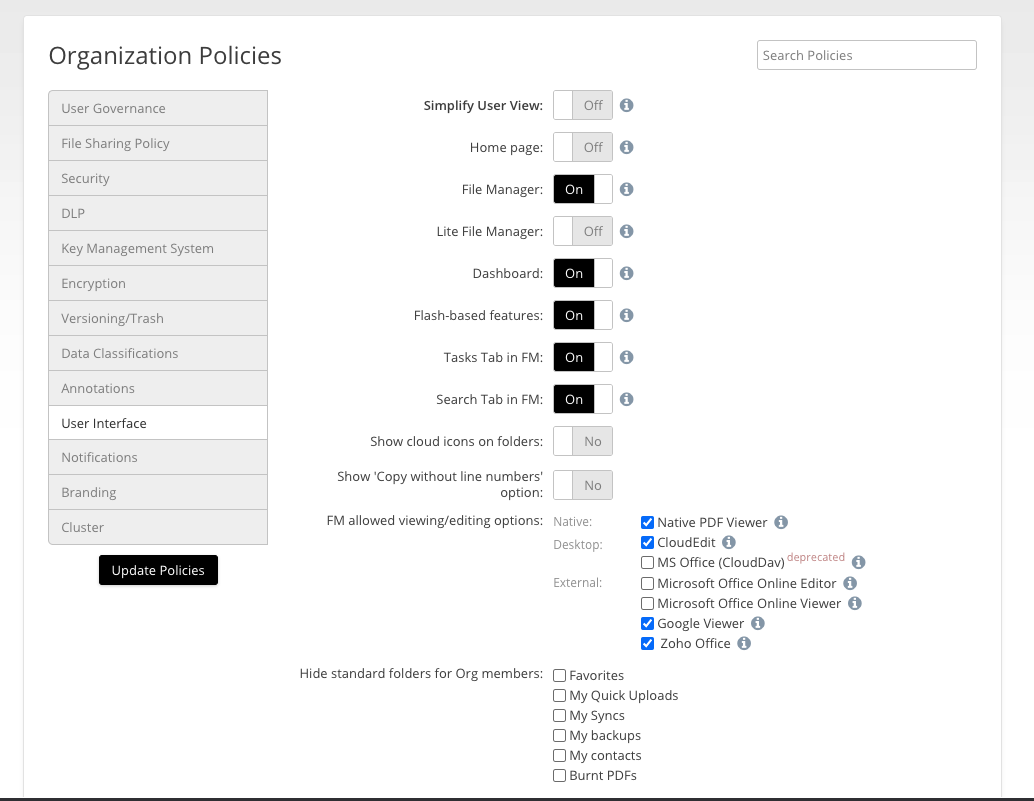Open Versioning/Trash tab
Image resolution: width=1034 pixels, height=801 pixels.
158,318
